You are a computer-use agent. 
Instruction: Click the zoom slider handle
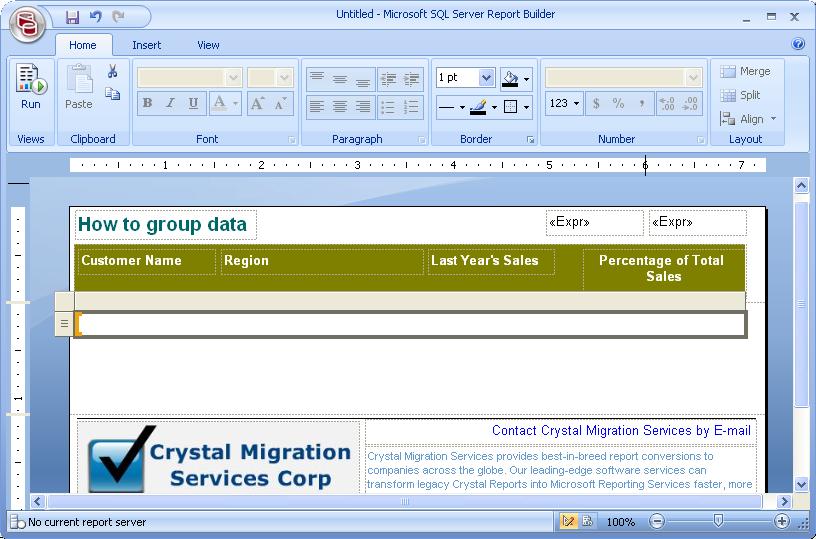pyautogui.click(x=718, y=520)
